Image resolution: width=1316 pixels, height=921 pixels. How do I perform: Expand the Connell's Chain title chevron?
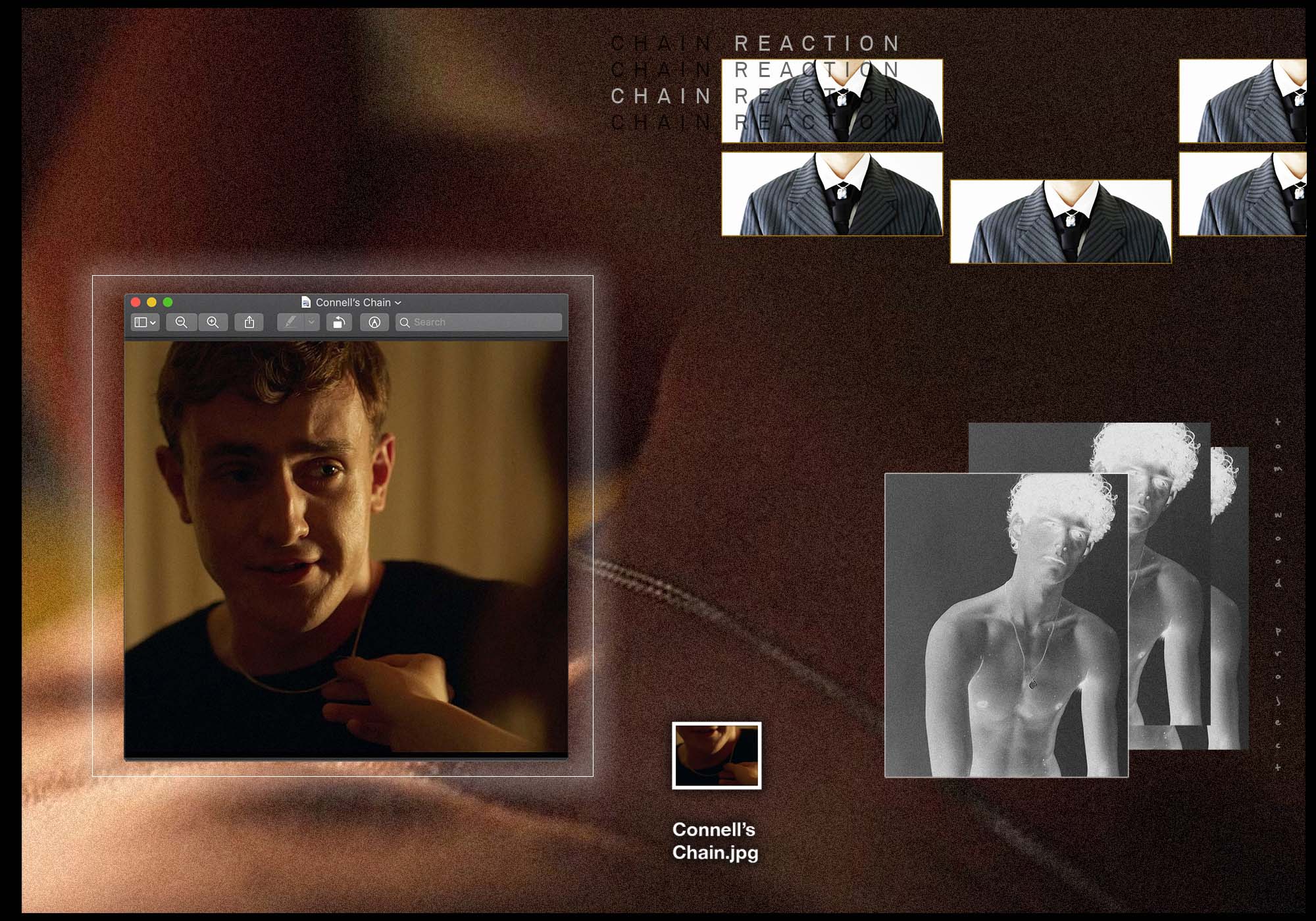398,303
